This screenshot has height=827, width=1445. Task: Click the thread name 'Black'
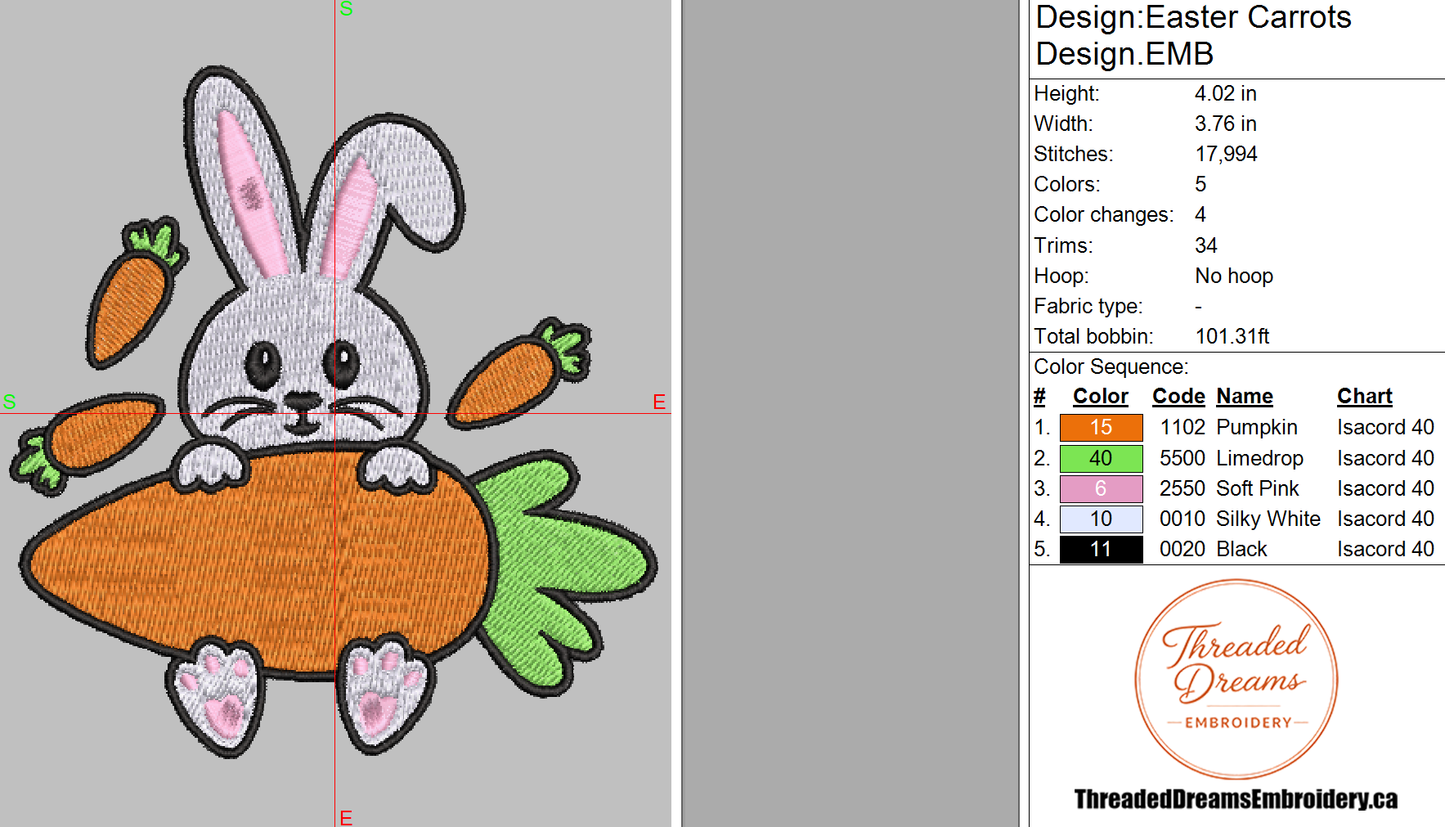tap(1242, 549)
